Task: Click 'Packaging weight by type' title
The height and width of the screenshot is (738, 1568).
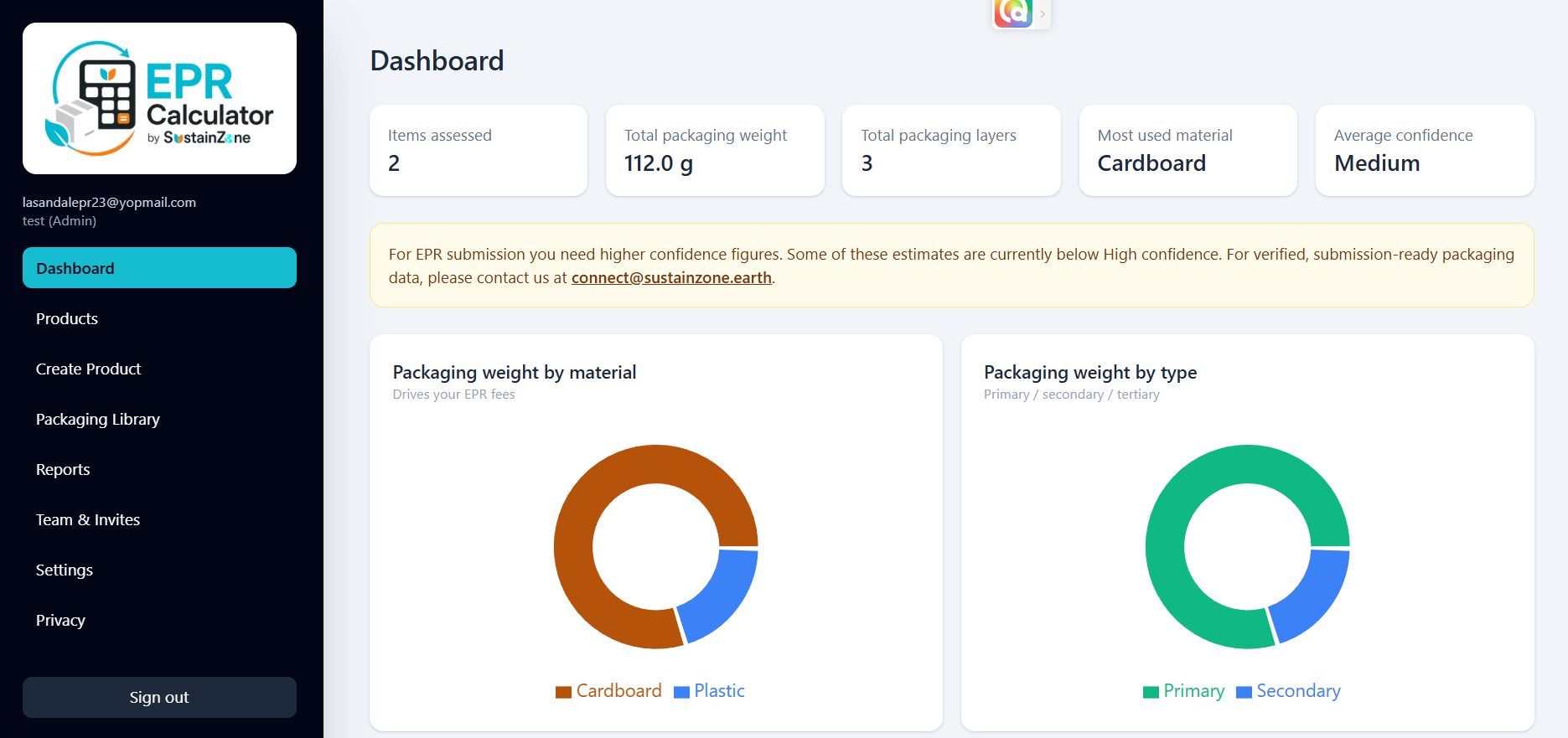Action: pos(1090,372)
